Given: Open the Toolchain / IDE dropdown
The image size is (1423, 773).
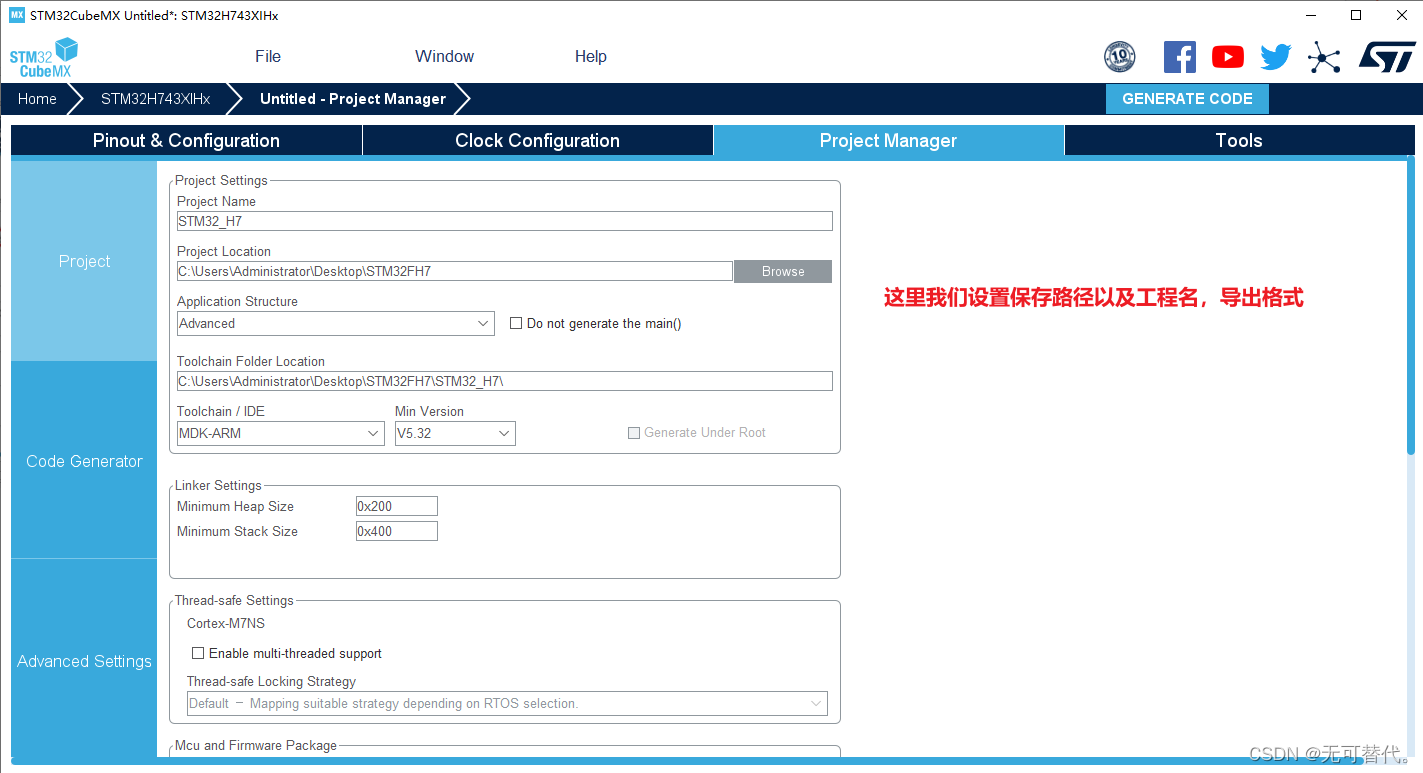Looking at the screenshot, I should click(280, 433).
